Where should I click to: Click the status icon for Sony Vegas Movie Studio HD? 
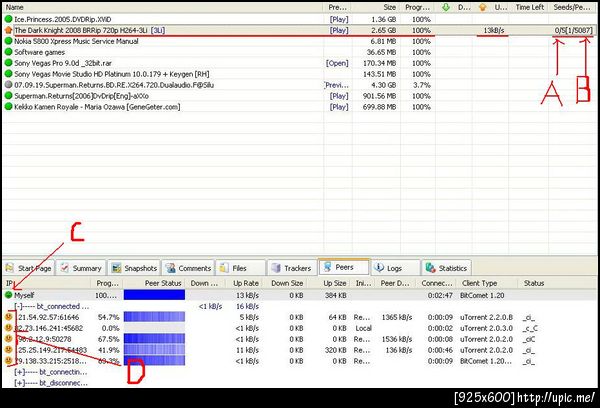click(8, 74)
